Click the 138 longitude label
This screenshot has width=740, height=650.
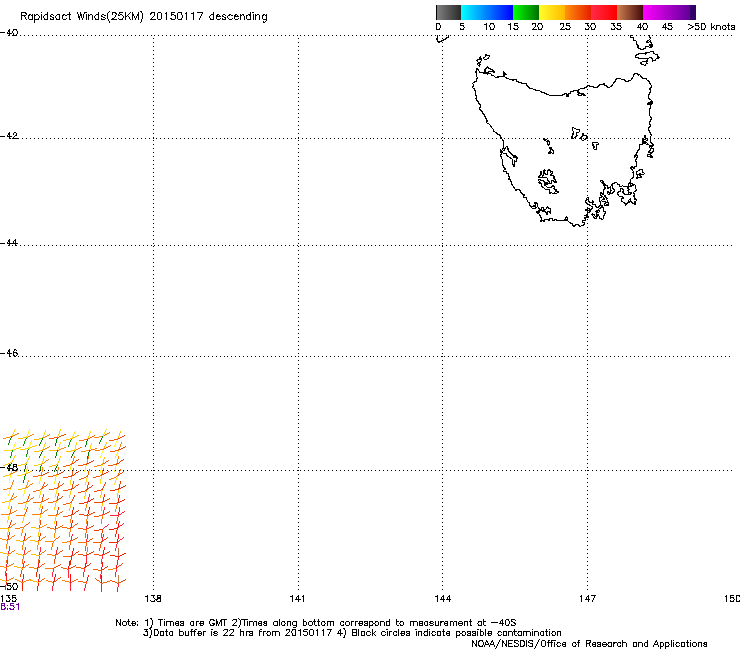153,599
